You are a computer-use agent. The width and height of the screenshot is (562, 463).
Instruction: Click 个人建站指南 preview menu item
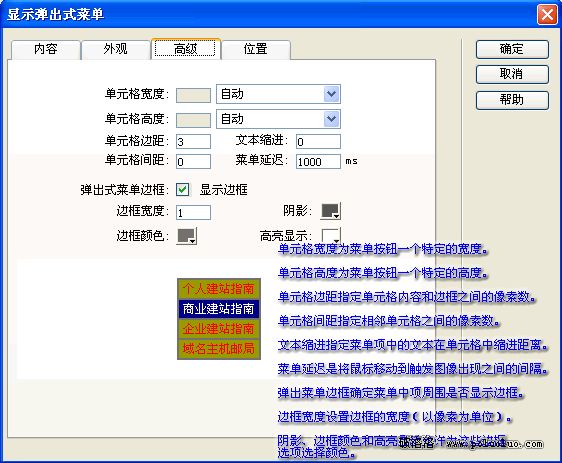219,288
